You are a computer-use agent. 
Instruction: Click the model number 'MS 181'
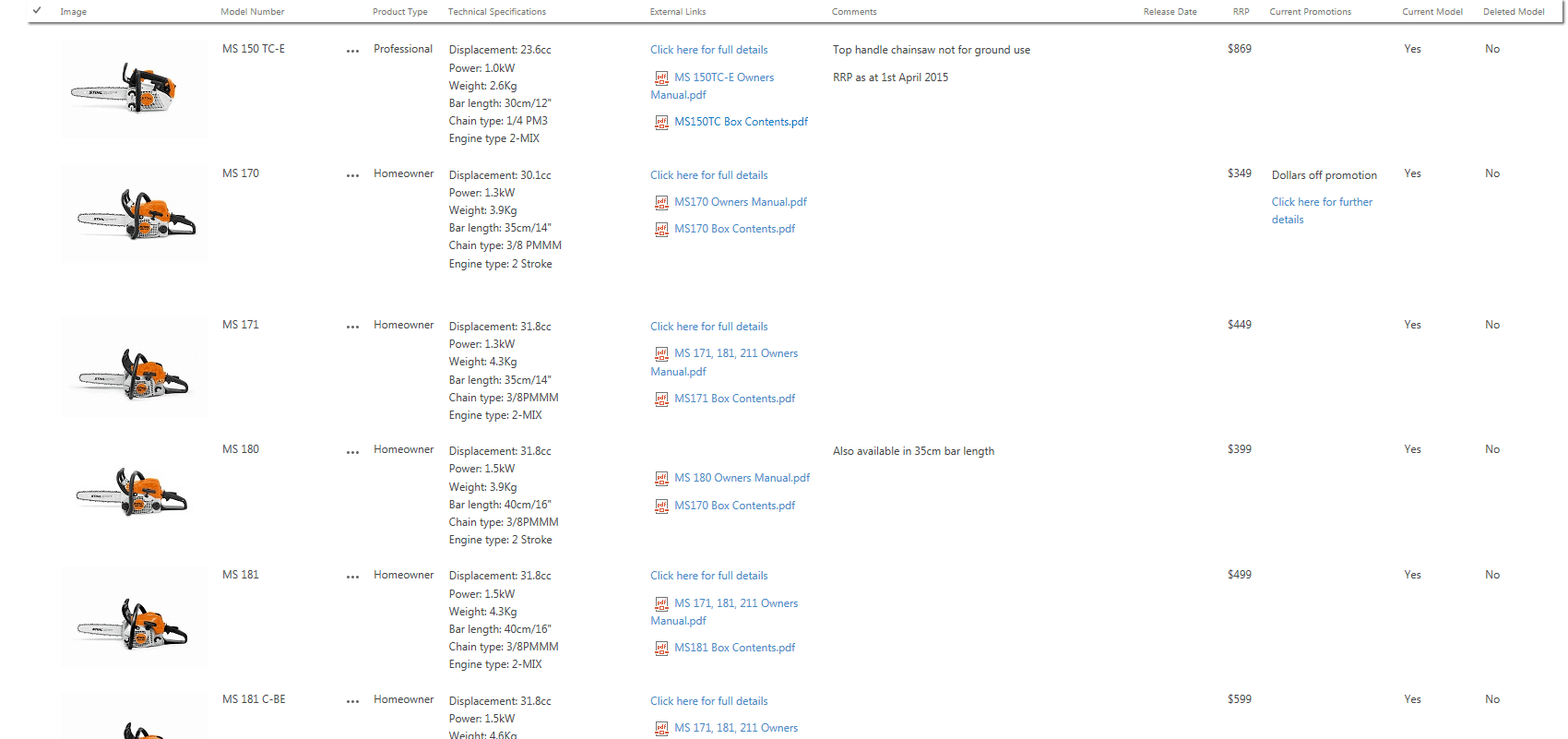[241, 575]
